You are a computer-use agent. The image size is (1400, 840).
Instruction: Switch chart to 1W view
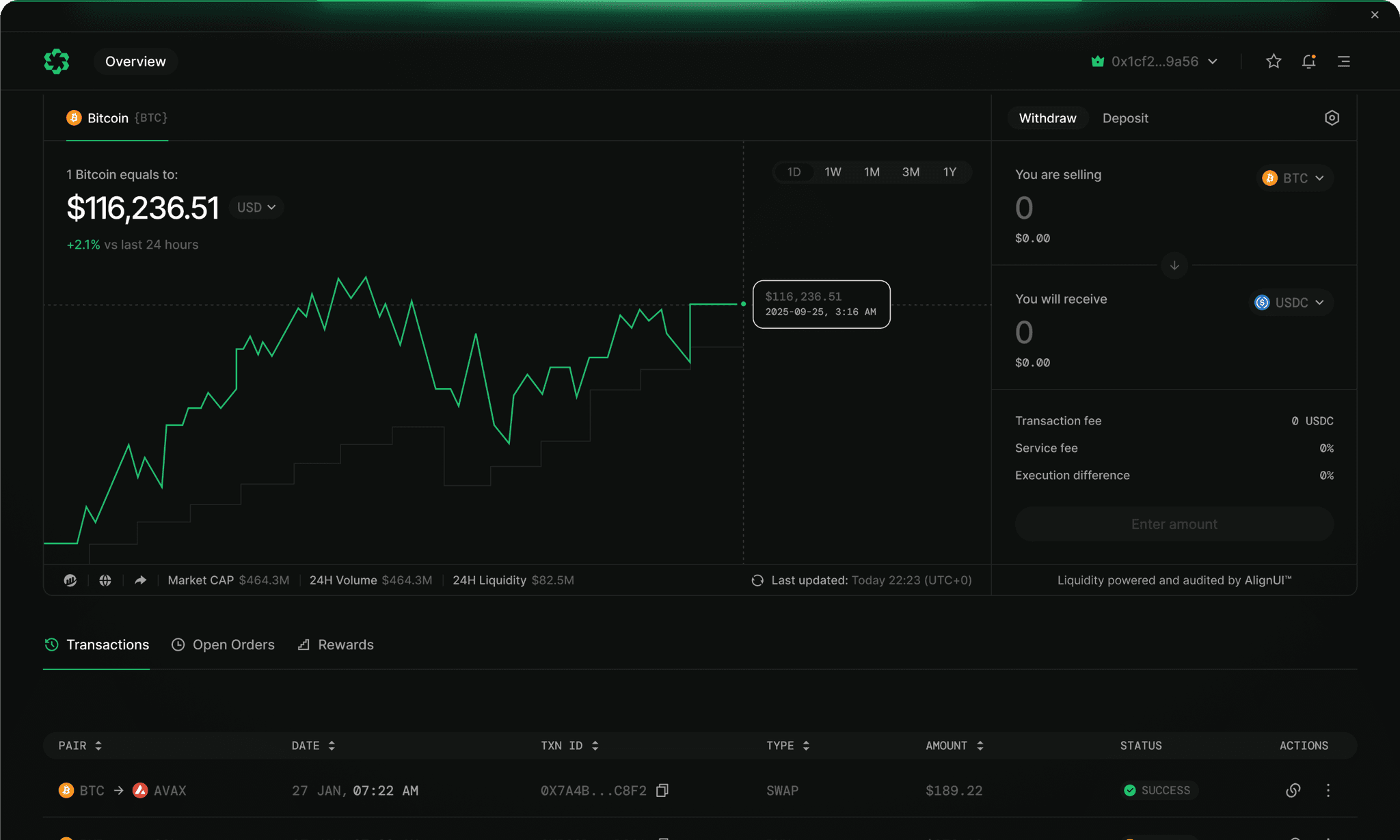tap(833, 172)
